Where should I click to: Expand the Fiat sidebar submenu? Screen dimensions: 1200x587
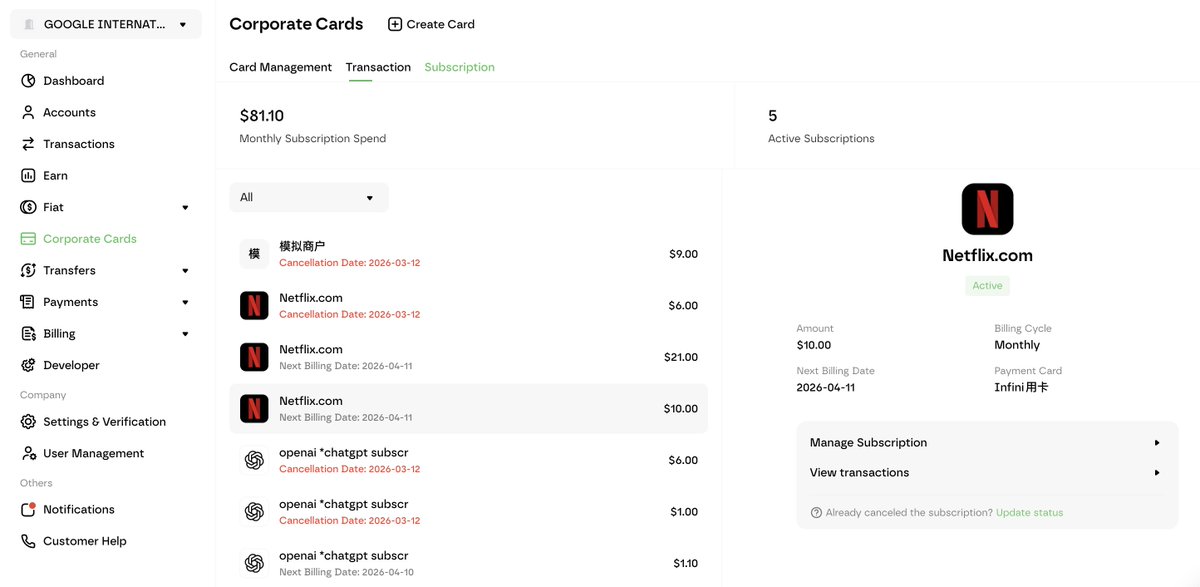[x=184, y=208]
